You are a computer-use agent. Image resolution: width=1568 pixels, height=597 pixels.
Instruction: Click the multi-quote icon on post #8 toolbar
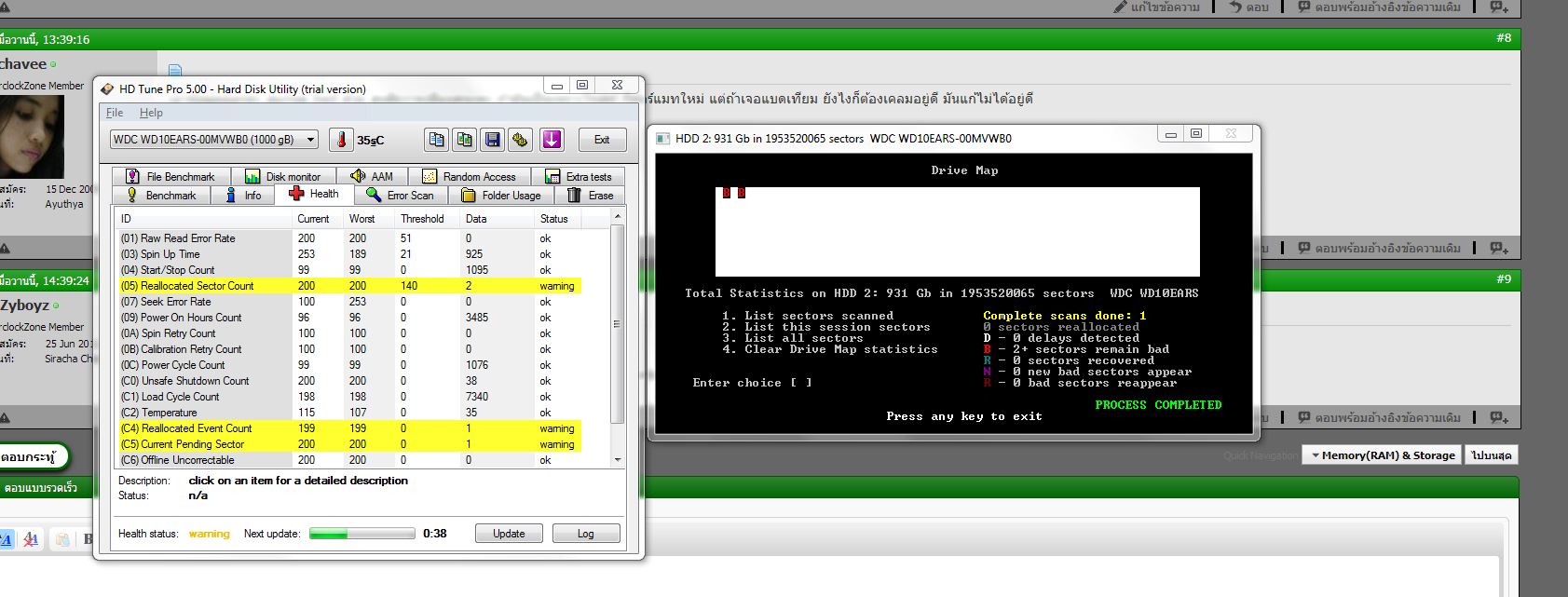pos(1498,248)
